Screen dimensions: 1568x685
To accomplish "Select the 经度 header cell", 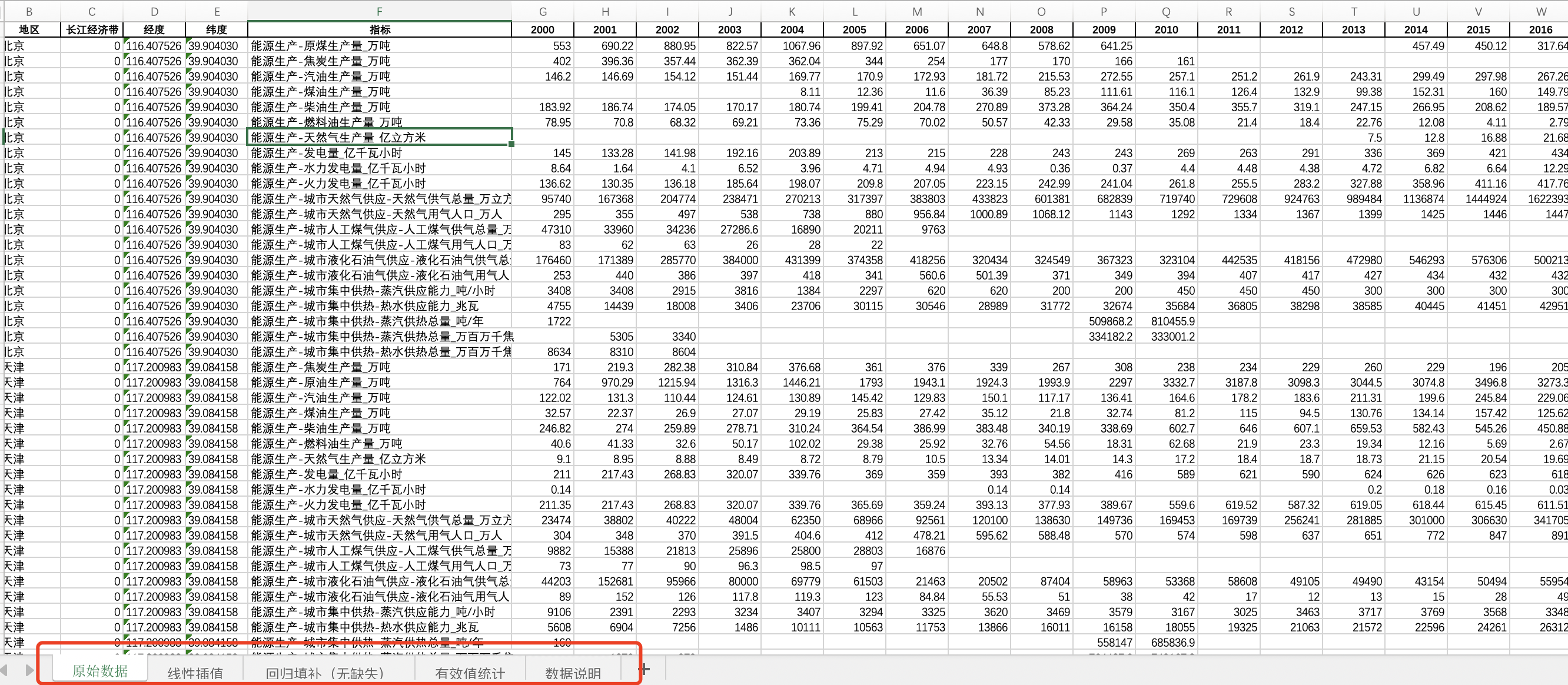I will pyautogui.click(x=154, y=29).
